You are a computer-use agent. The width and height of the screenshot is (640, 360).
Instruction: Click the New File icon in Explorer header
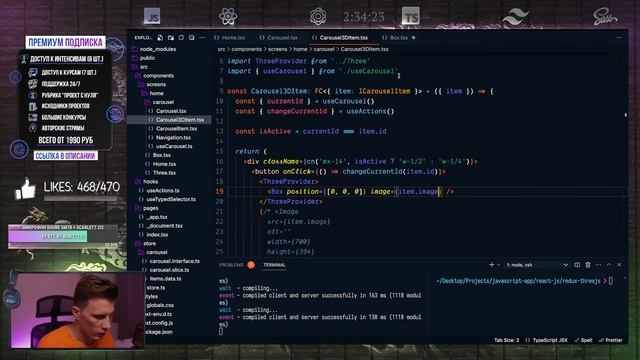click(x=160, y=38)
